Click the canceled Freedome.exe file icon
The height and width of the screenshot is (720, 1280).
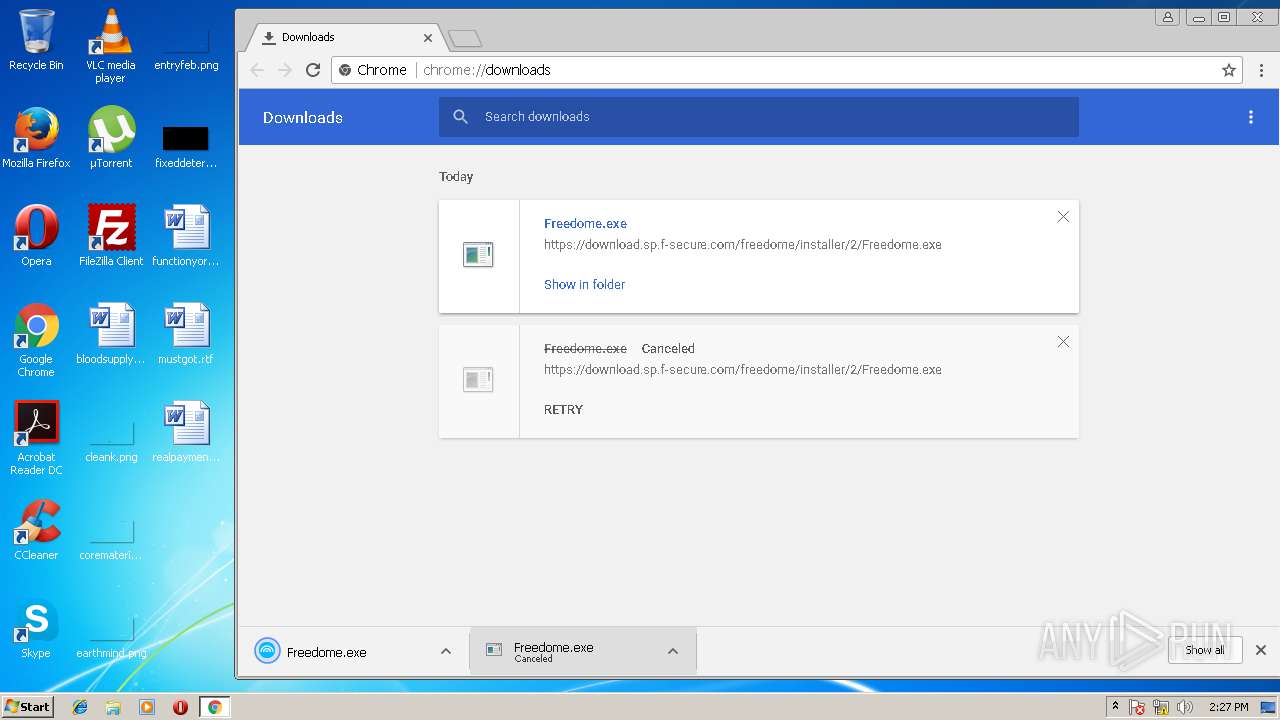pyautogui.click(x=478, y=380)
